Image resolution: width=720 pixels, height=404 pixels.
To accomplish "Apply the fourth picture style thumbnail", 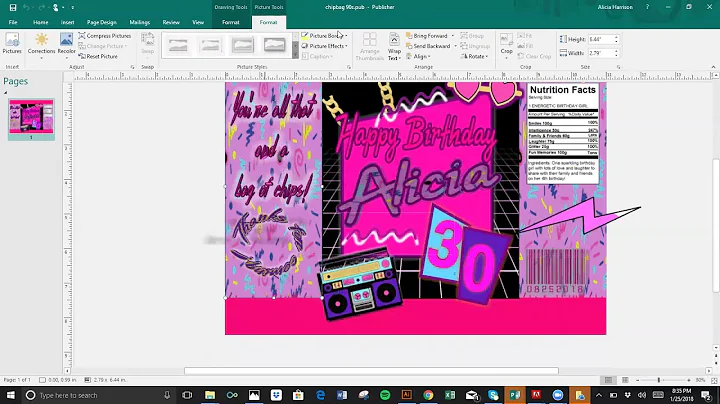I will [275, 45].
